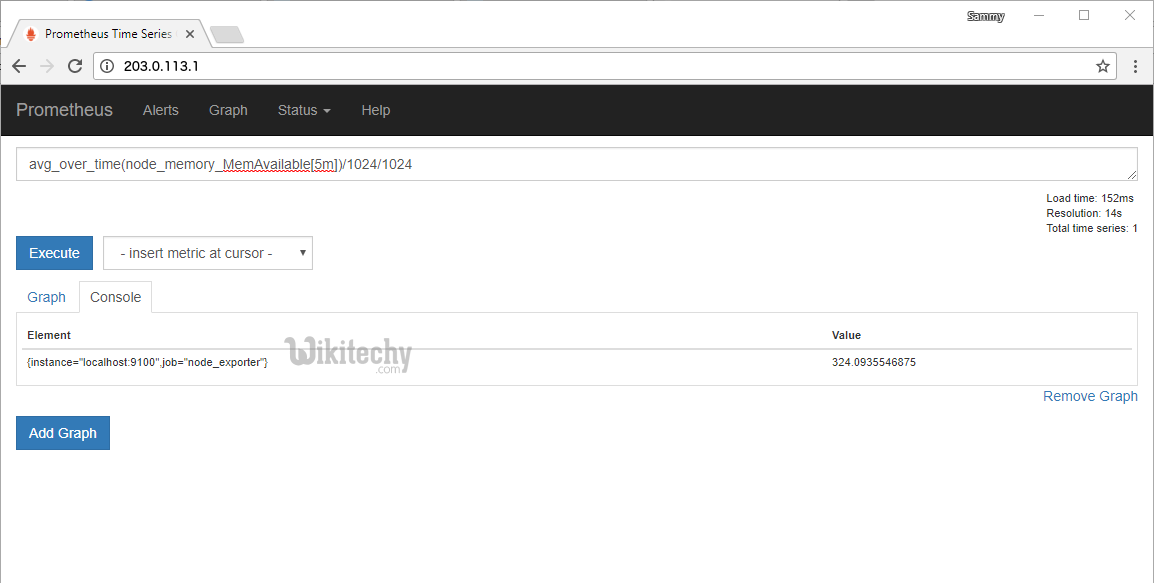
Task: Click the Add Graph button
Action: (63, 433)
